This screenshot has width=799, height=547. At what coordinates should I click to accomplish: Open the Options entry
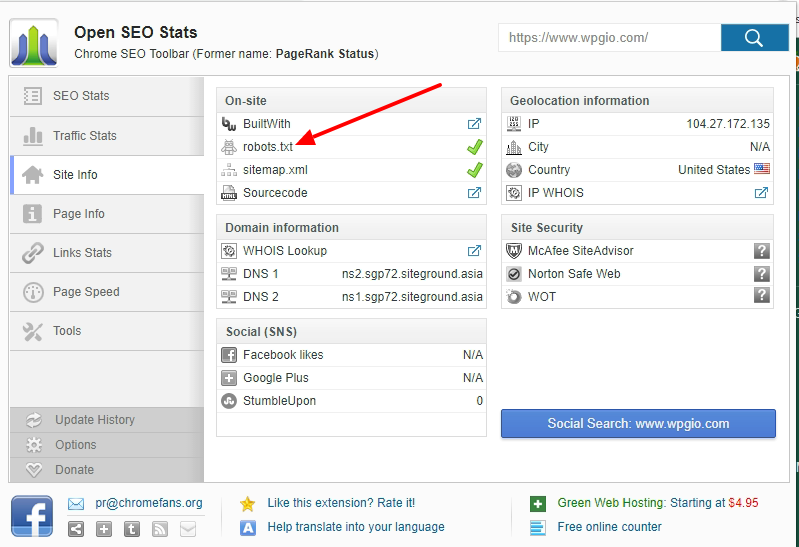click(107, 445)
